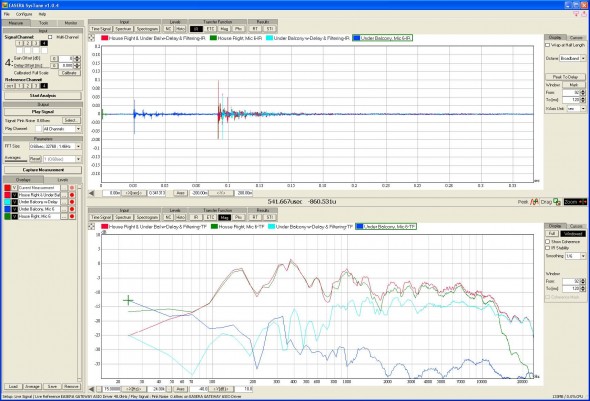
Task: Enable the Multi-Channel checkbox
Action: pos(50,37)
